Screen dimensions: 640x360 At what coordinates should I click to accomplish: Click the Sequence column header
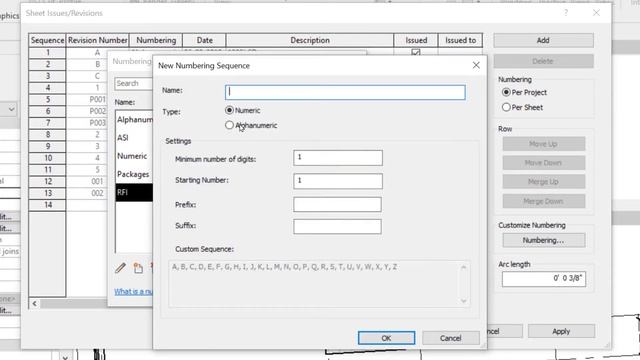47,40
